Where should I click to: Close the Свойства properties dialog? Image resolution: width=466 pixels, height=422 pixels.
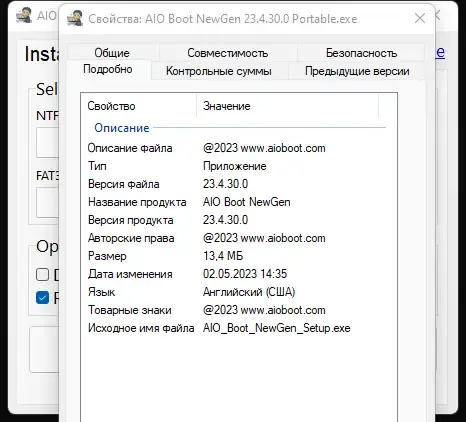tap(420, 18)
